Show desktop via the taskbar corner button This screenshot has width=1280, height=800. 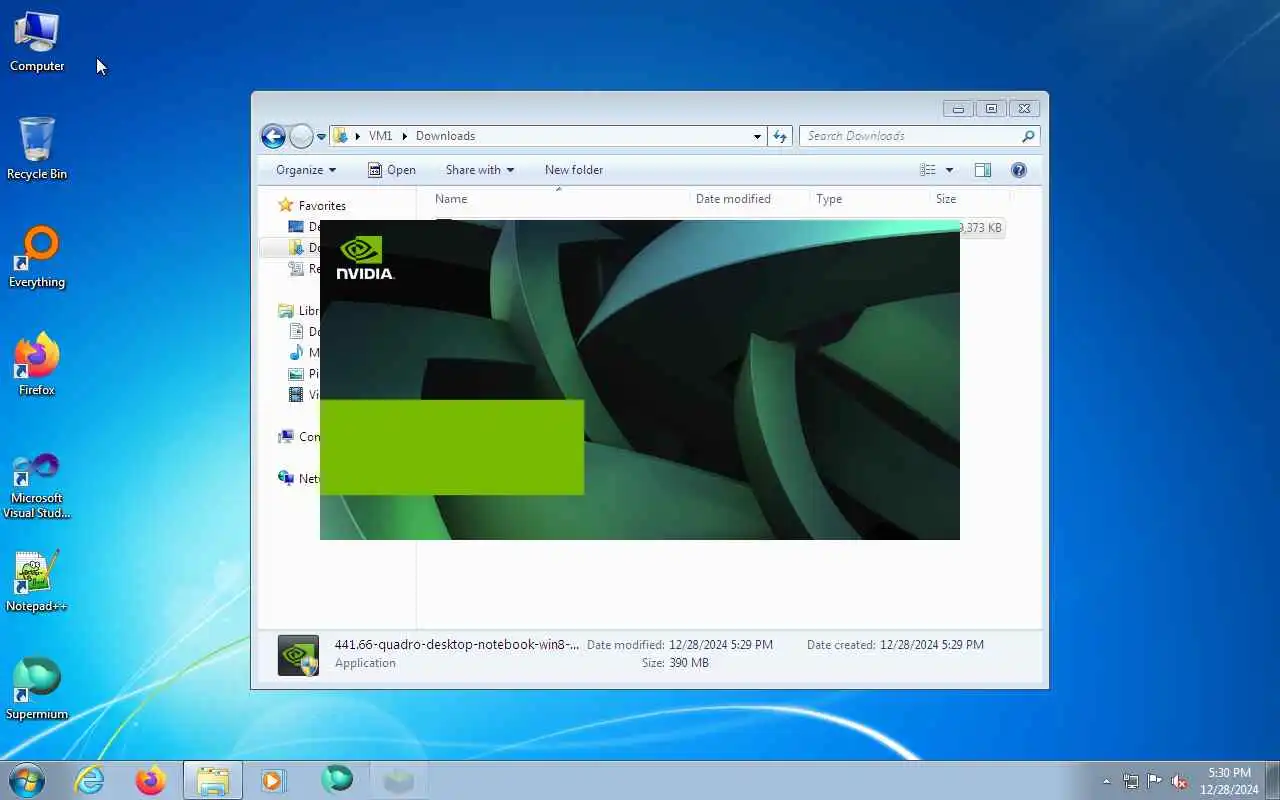pyautogui.click(x=1272, y=780)
